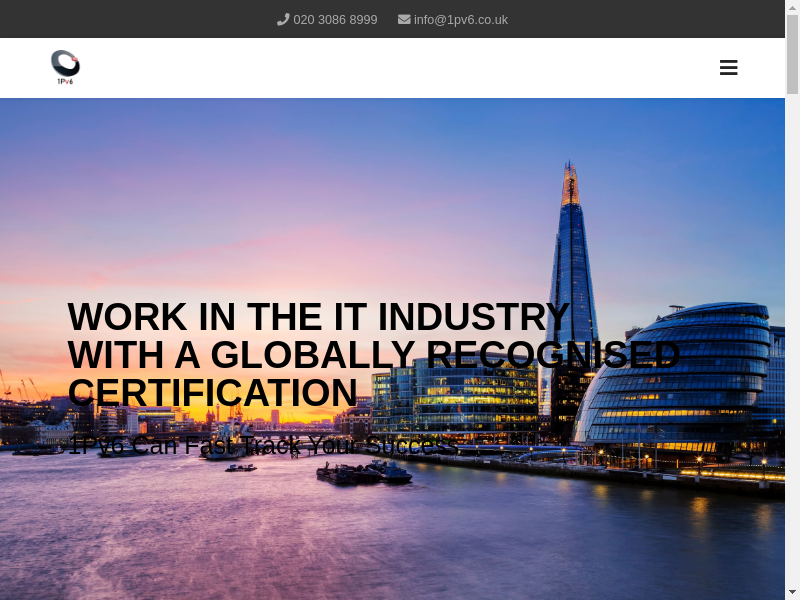800x600 pixels.
Task: Click the scrollbar down arrow
Action: coord(792,592)
